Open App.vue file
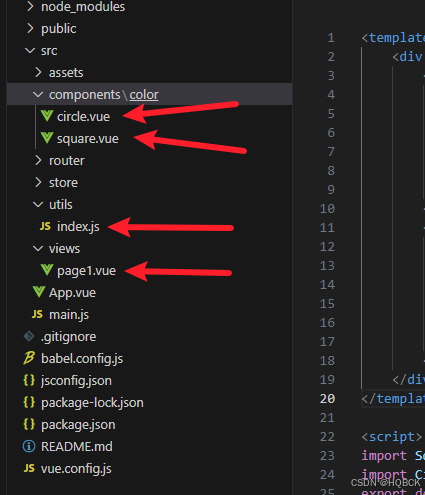Viewport: 425px width, 495px height. click(72, 293)
